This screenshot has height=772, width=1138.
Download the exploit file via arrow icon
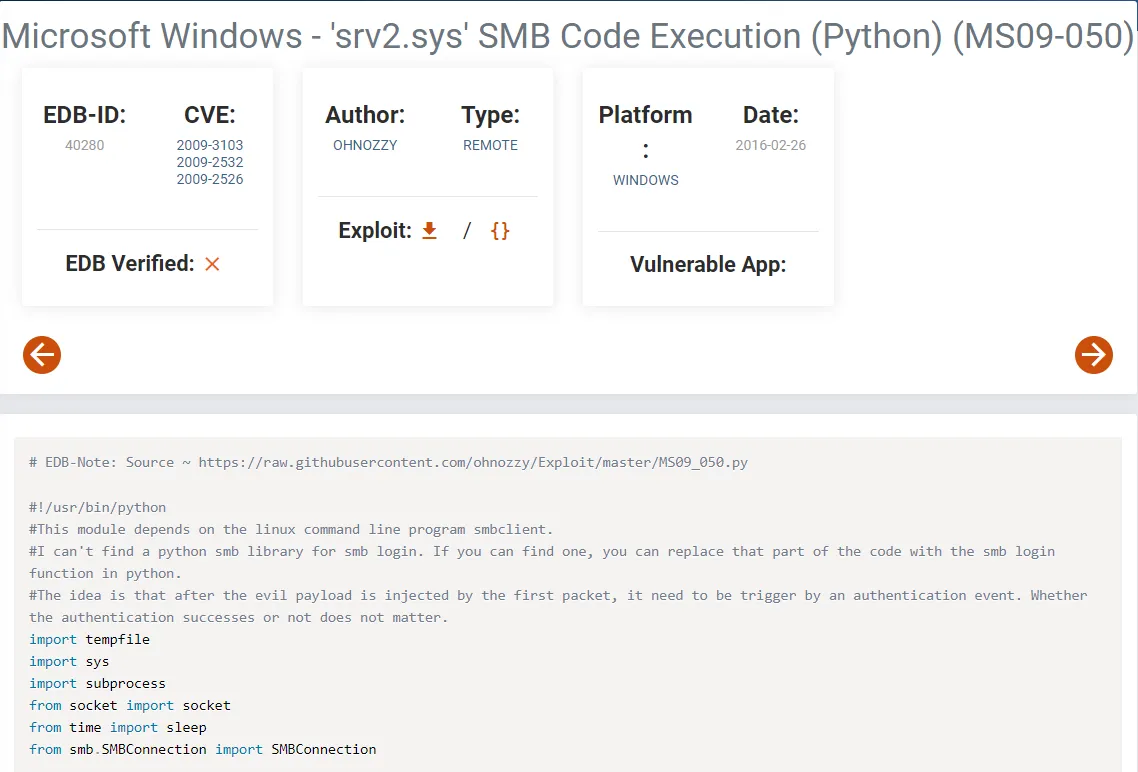click(430, 231)
